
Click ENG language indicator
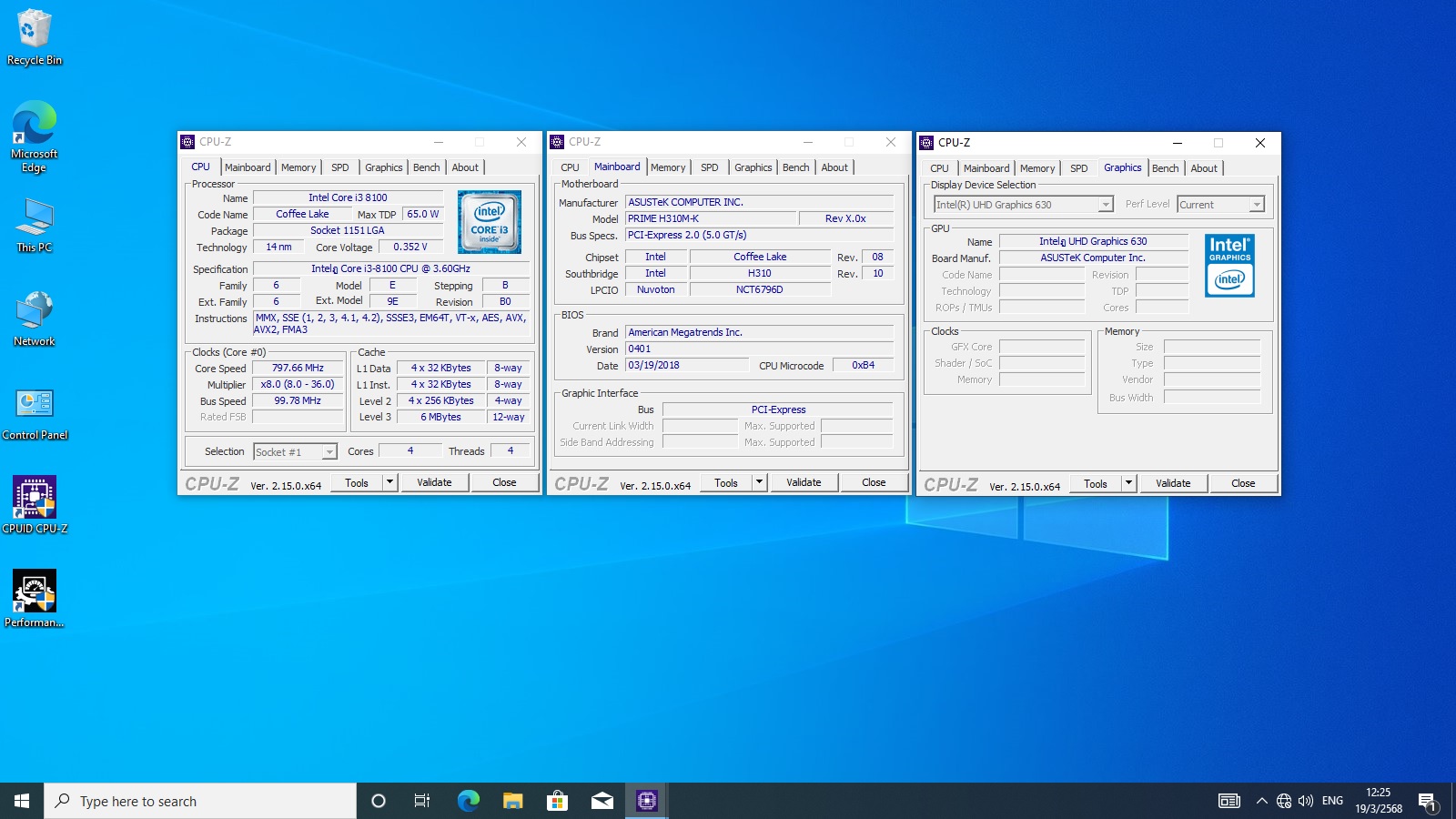(1332, 801)
